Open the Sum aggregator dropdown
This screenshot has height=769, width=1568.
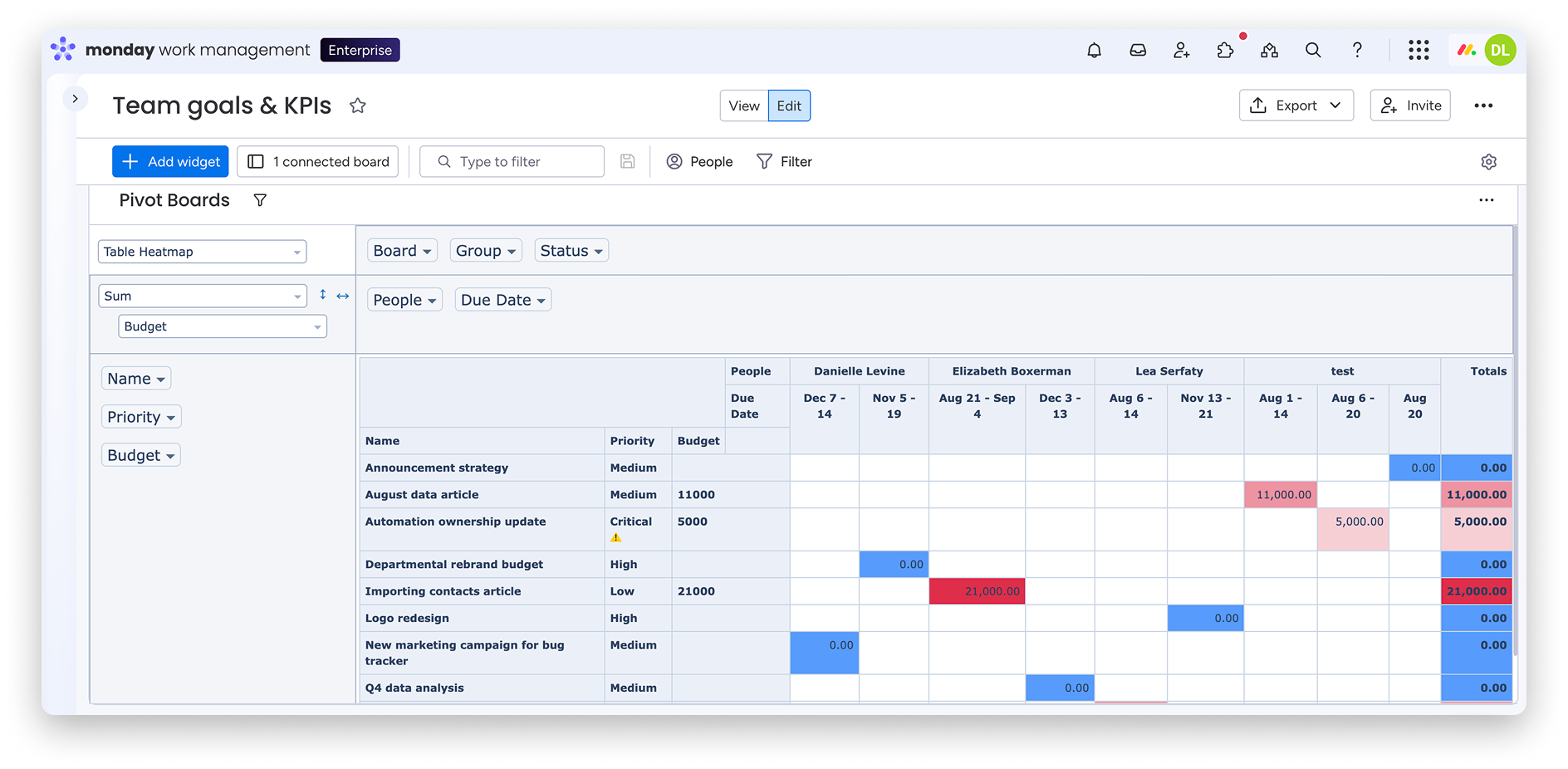[x=202, y=296]
